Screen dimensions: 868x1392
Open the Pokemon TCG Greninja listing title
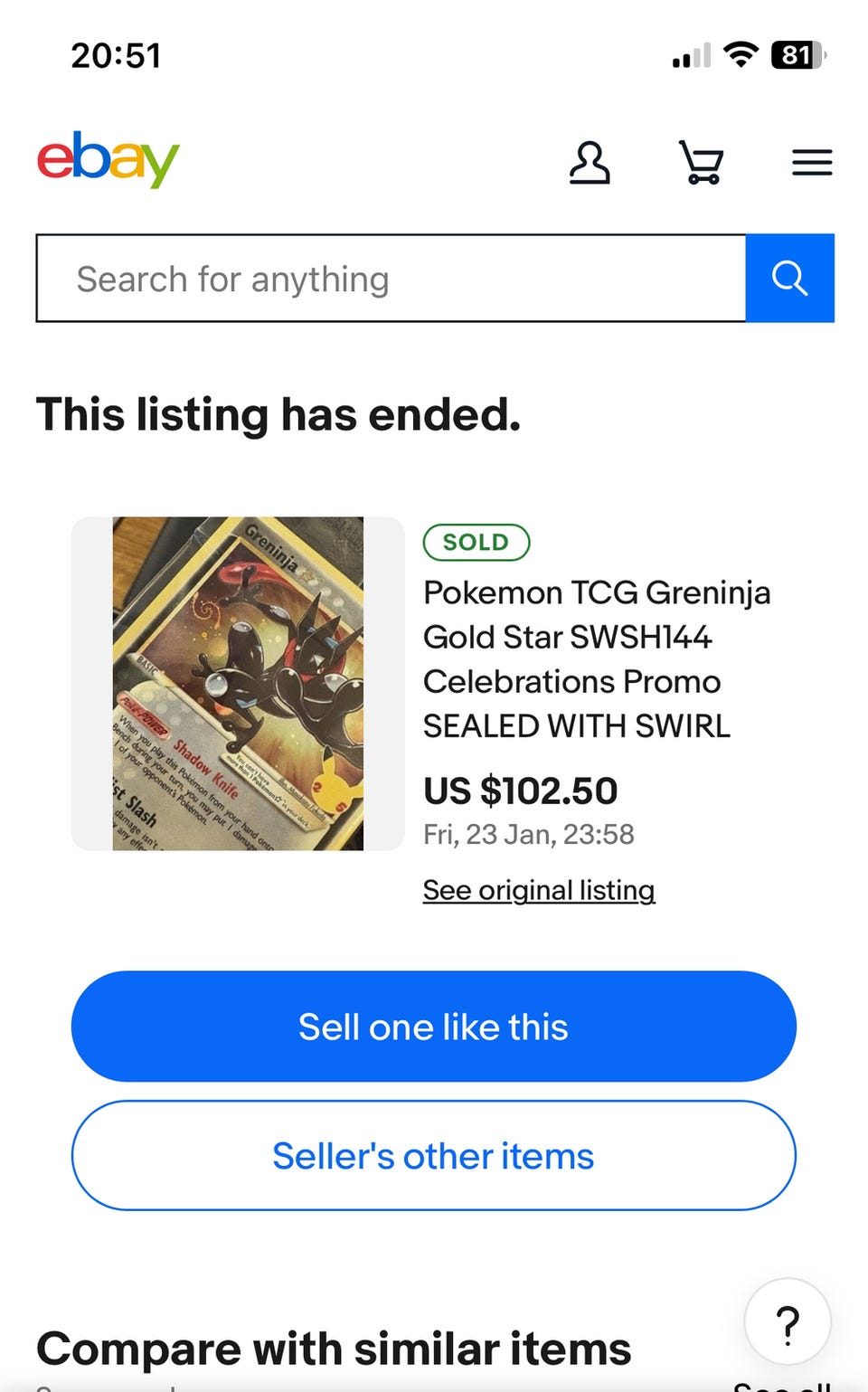click(x=597, y=658)
